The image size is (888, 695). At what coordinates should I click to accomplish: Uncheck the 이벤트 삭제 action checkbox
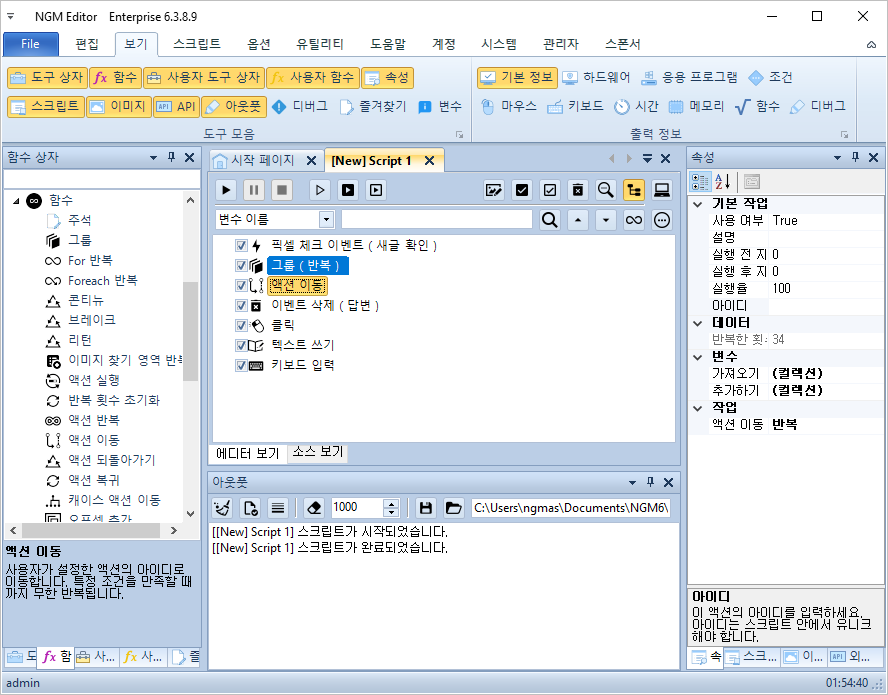point(241,305)
